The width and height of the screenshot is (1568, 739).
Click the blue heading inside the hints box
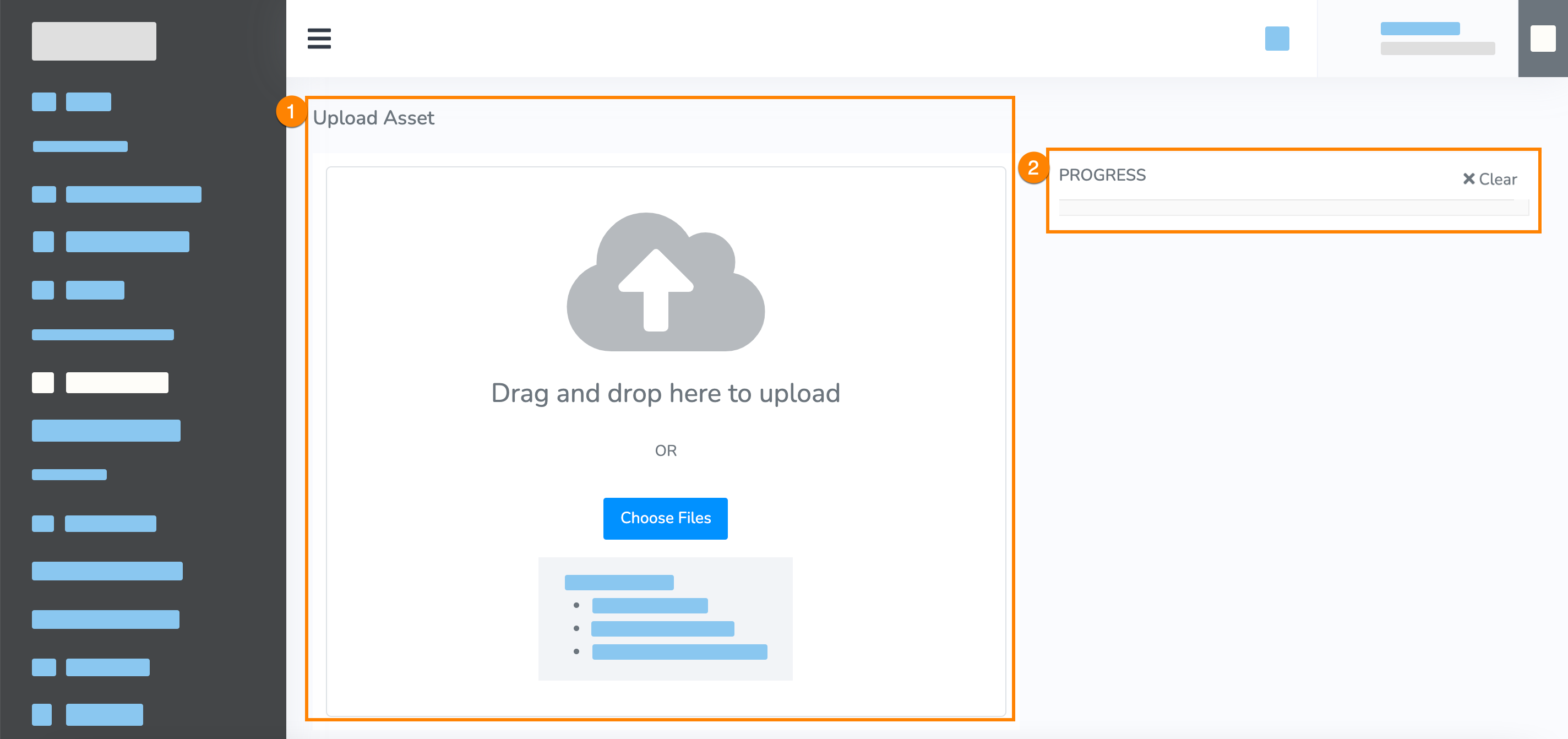coord(619,583)
